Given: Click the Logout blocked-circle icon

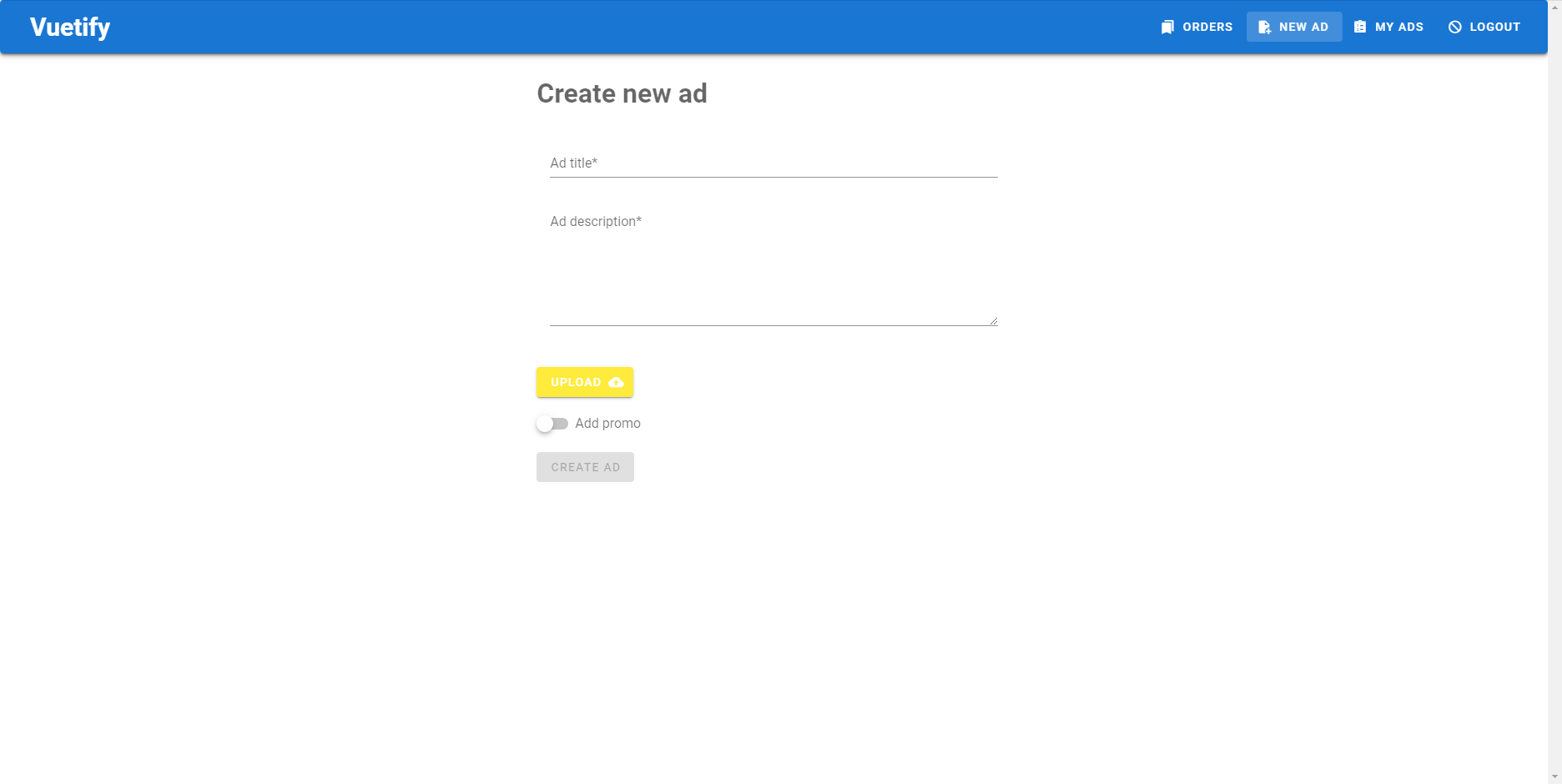Looking at the screenshot, I should pyautogui.click(x=1455, y=27).
